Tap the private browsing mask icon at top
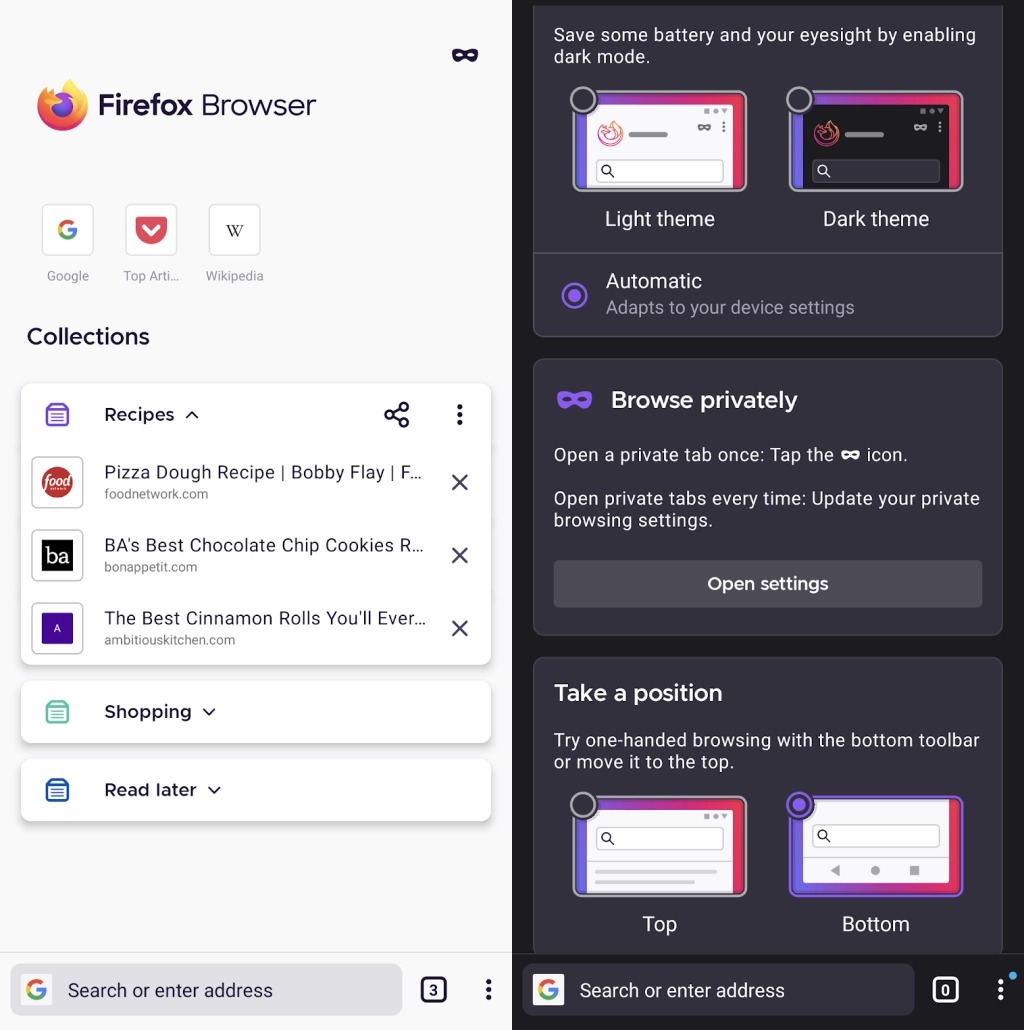The height and width of the screenshot is (1030, 1024). [x=464, y=55]
